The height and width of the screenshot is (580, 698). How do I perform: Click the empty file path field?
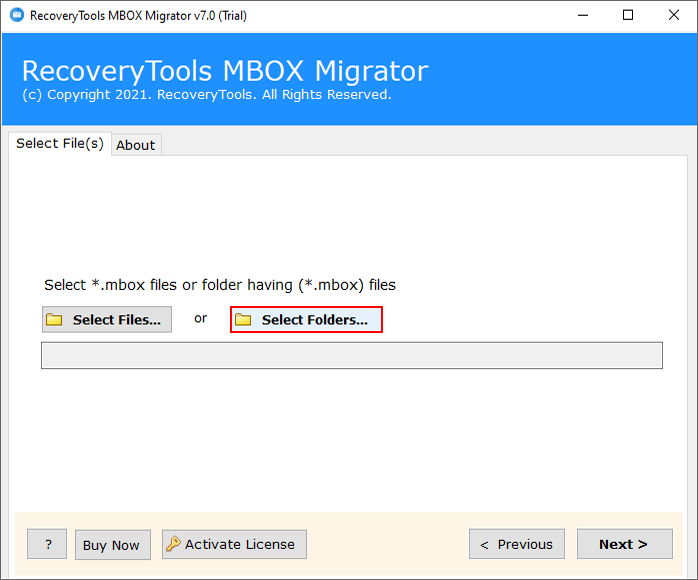[x=352, y=355]
